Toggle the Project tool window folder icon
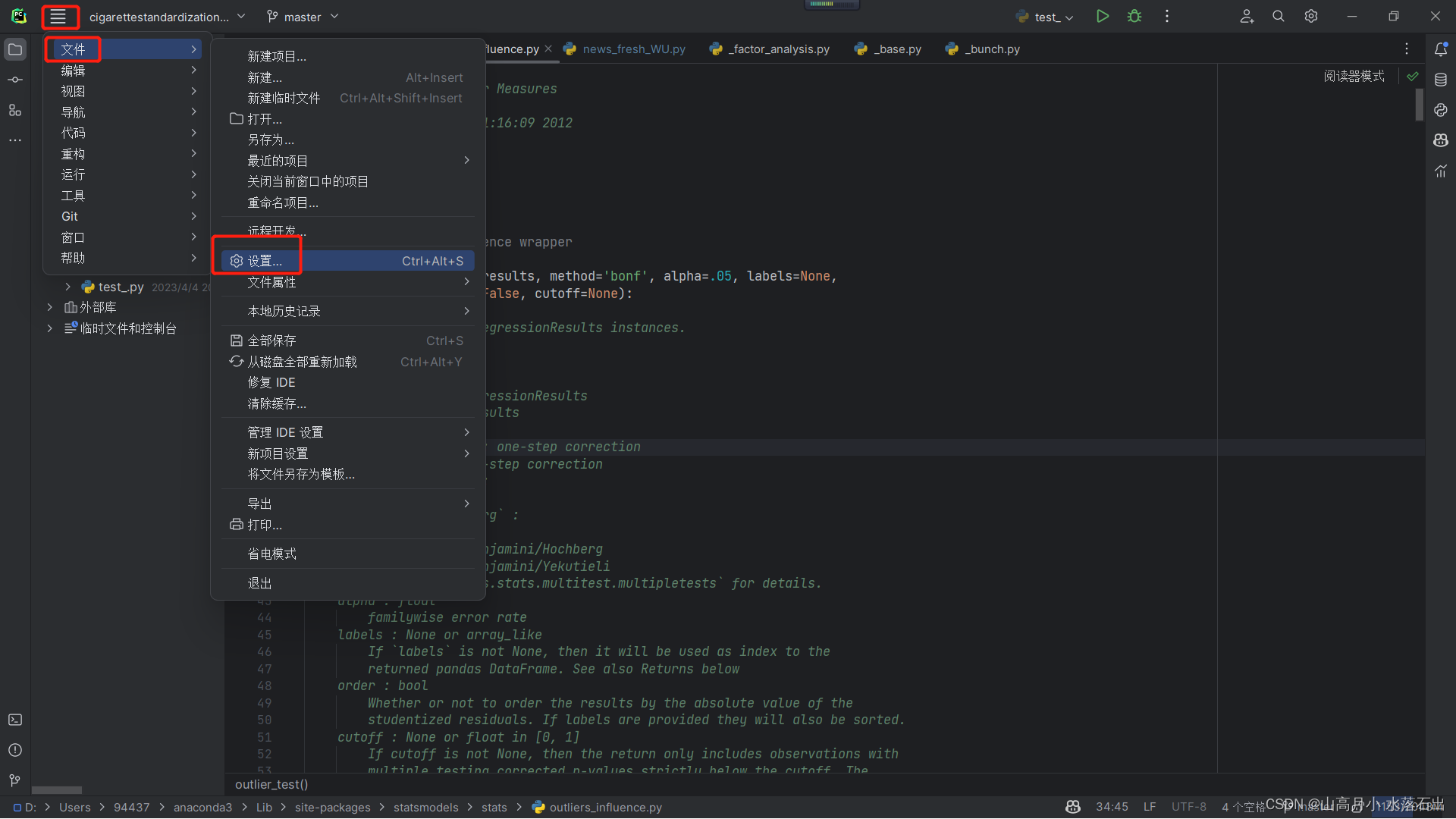The image size is (1456, 819). pos(14,49)
